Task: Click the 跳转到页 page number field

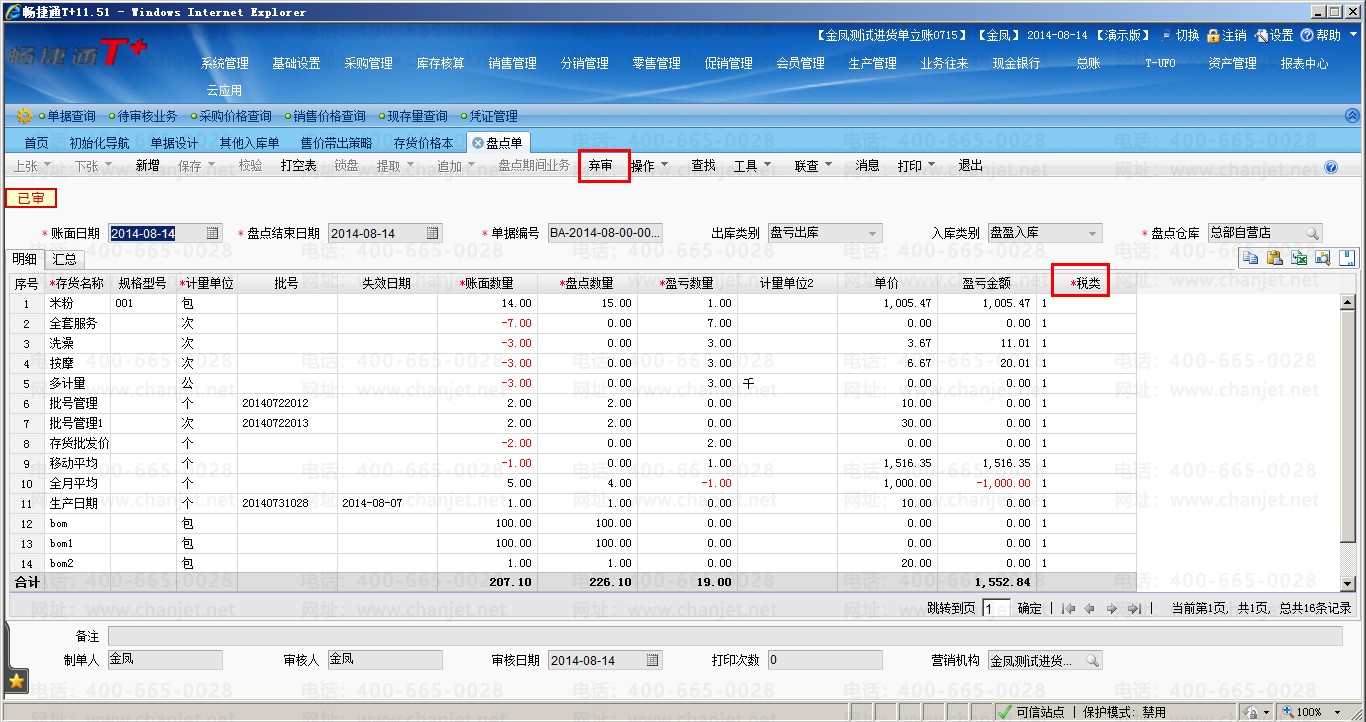Action: tap(996, 608)
